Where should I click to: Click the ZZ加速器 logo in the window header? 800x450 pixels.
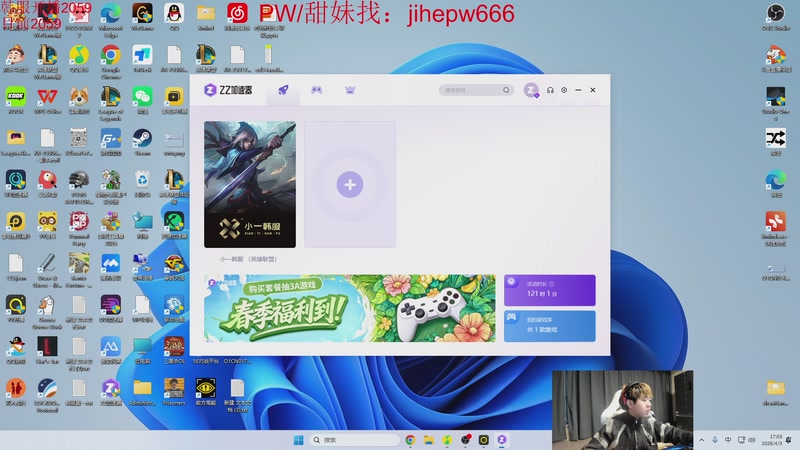pos(228,90)
